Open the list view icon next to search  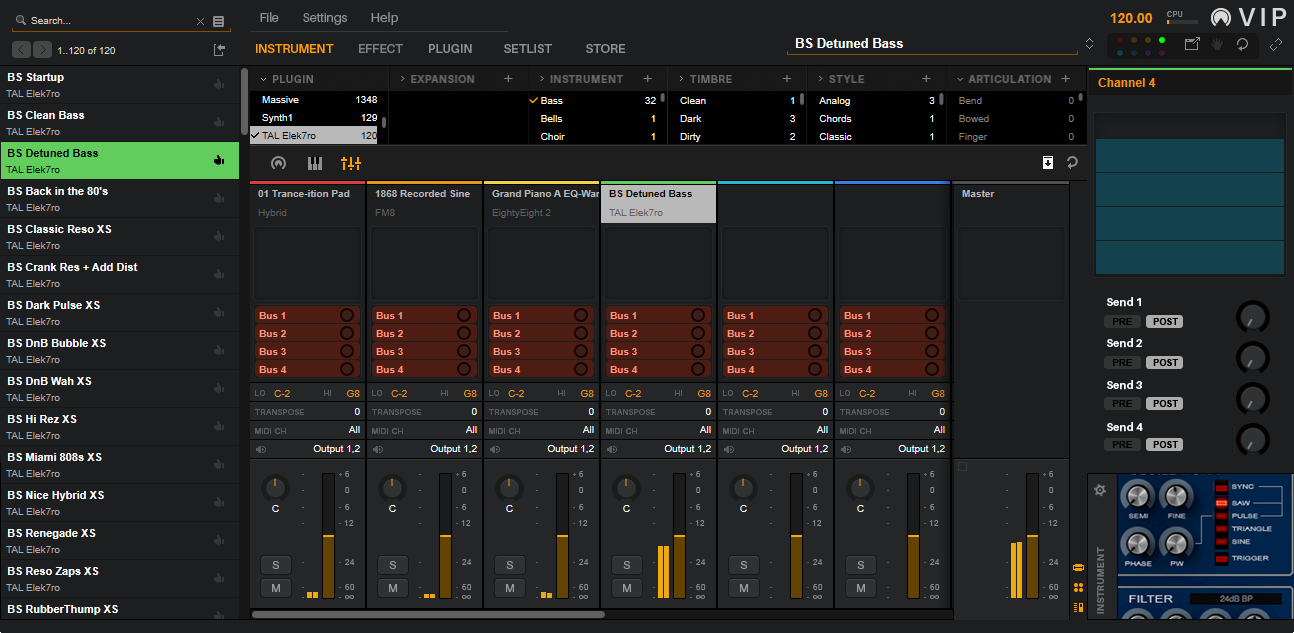click(x=219, y=21)
